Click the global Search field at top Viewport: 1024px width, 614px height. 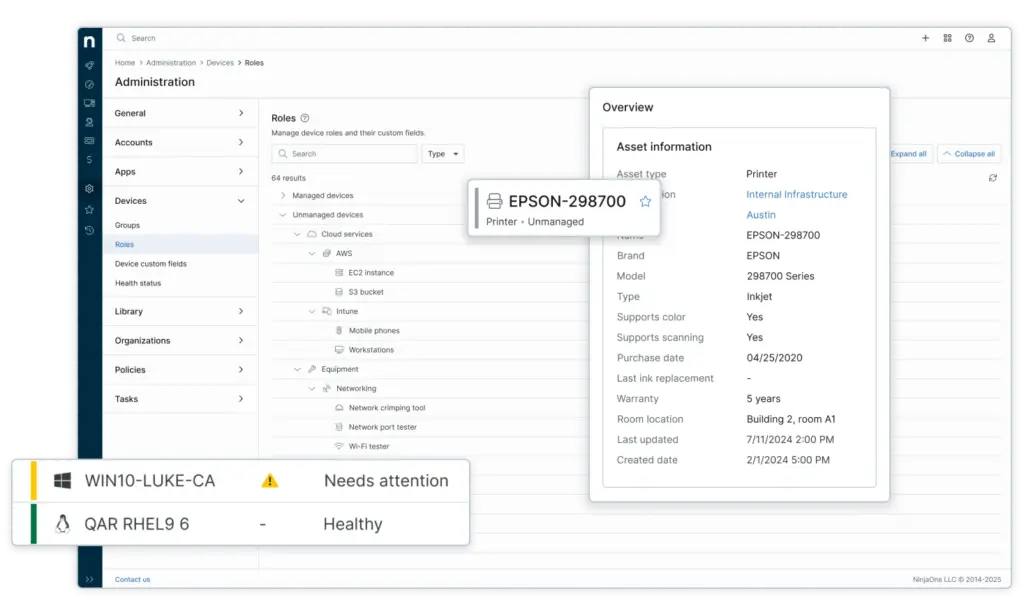click(x=144, y=38)
